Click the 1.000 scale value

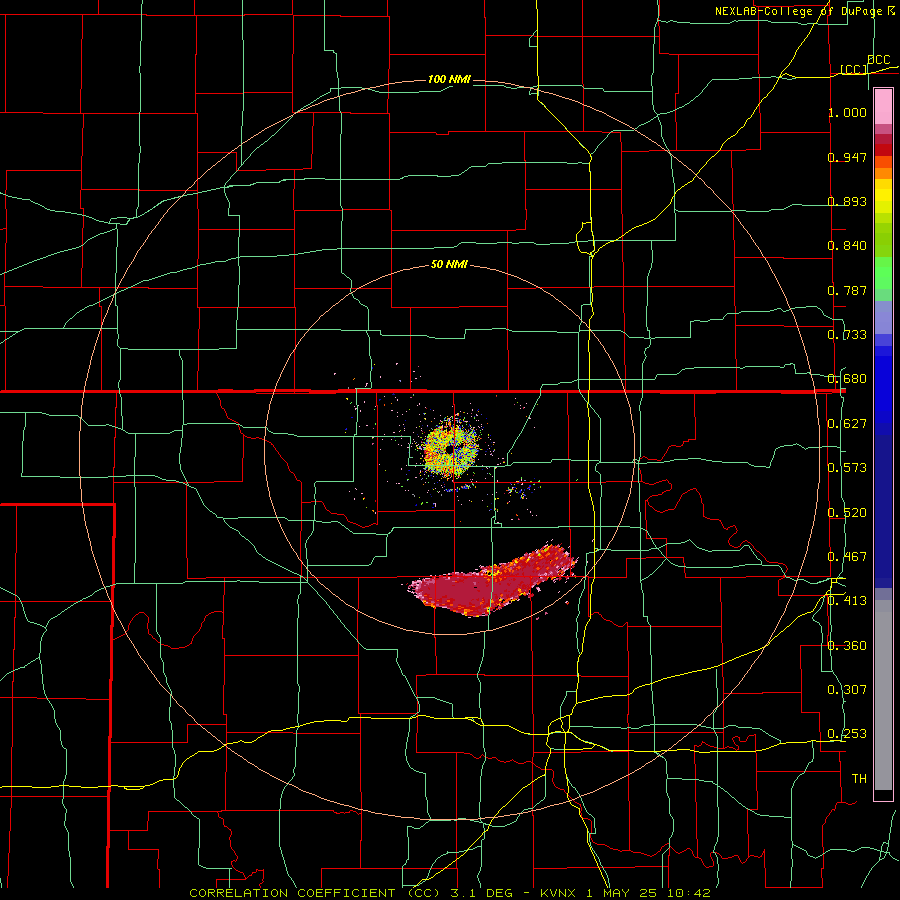click(847, 112)
